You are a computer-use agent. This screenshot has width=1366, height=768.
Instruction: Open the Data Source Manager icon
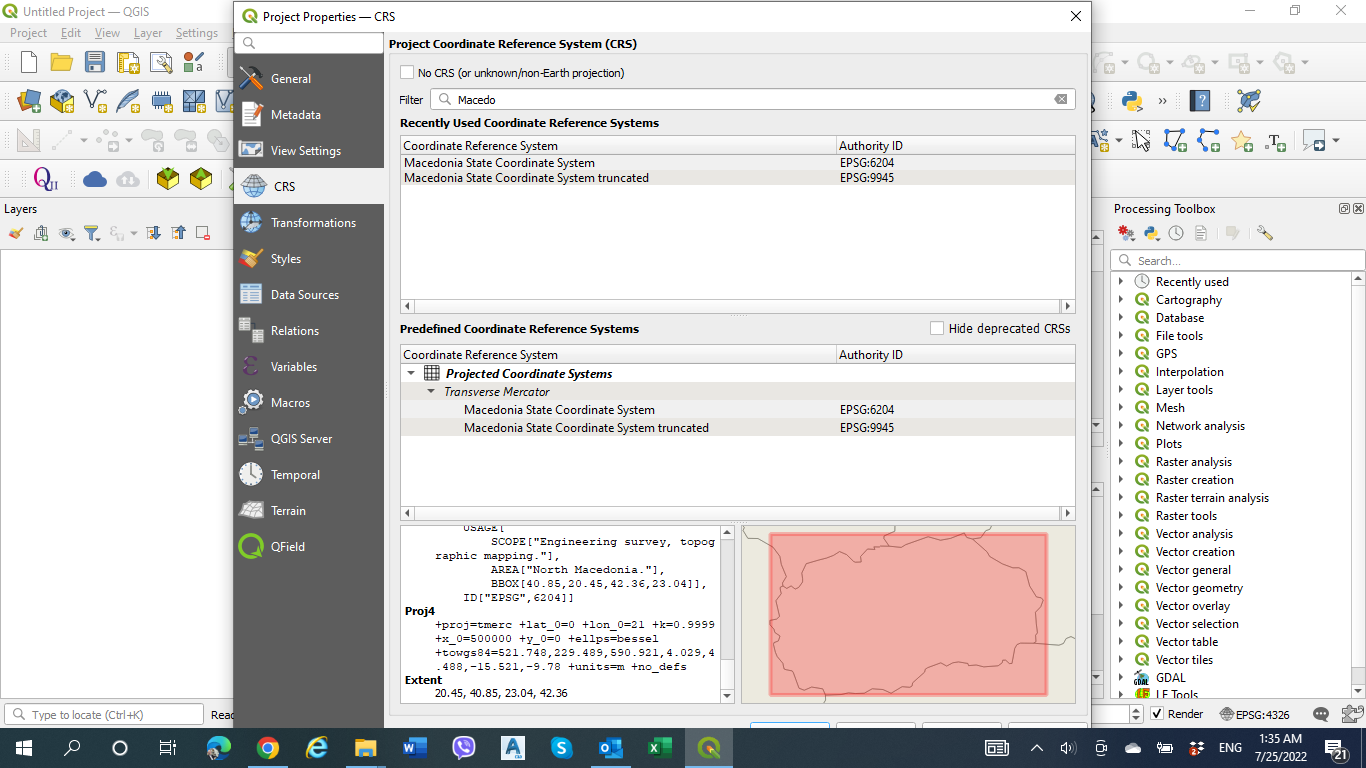[x=29, y=101]
